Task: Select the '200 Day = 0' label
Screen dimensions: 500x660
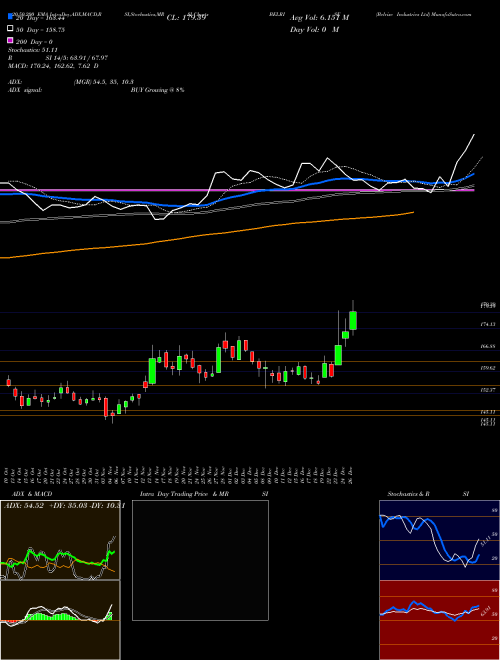Action: pos(35,42)
